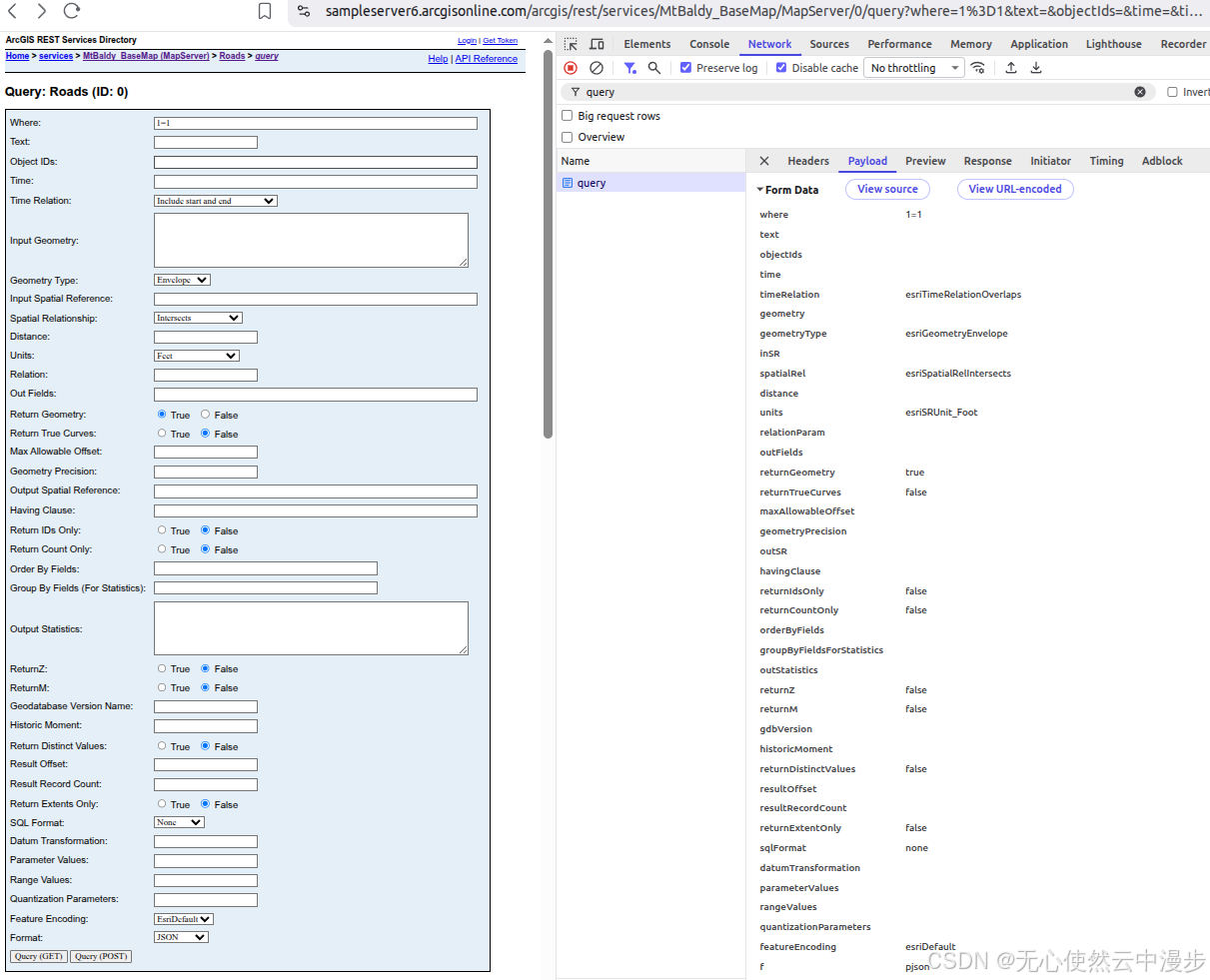This screenshot has width=1210, height=980.
Task: Open the Spatial Relationship dropdown
Action: (x=198, y=318)
